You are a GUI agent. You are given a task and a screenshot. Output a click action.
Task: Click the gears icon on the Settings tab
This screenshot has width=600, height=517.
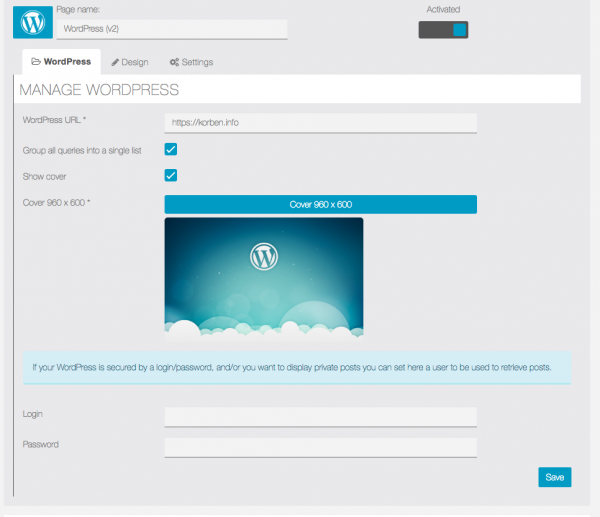coord(174,62)
